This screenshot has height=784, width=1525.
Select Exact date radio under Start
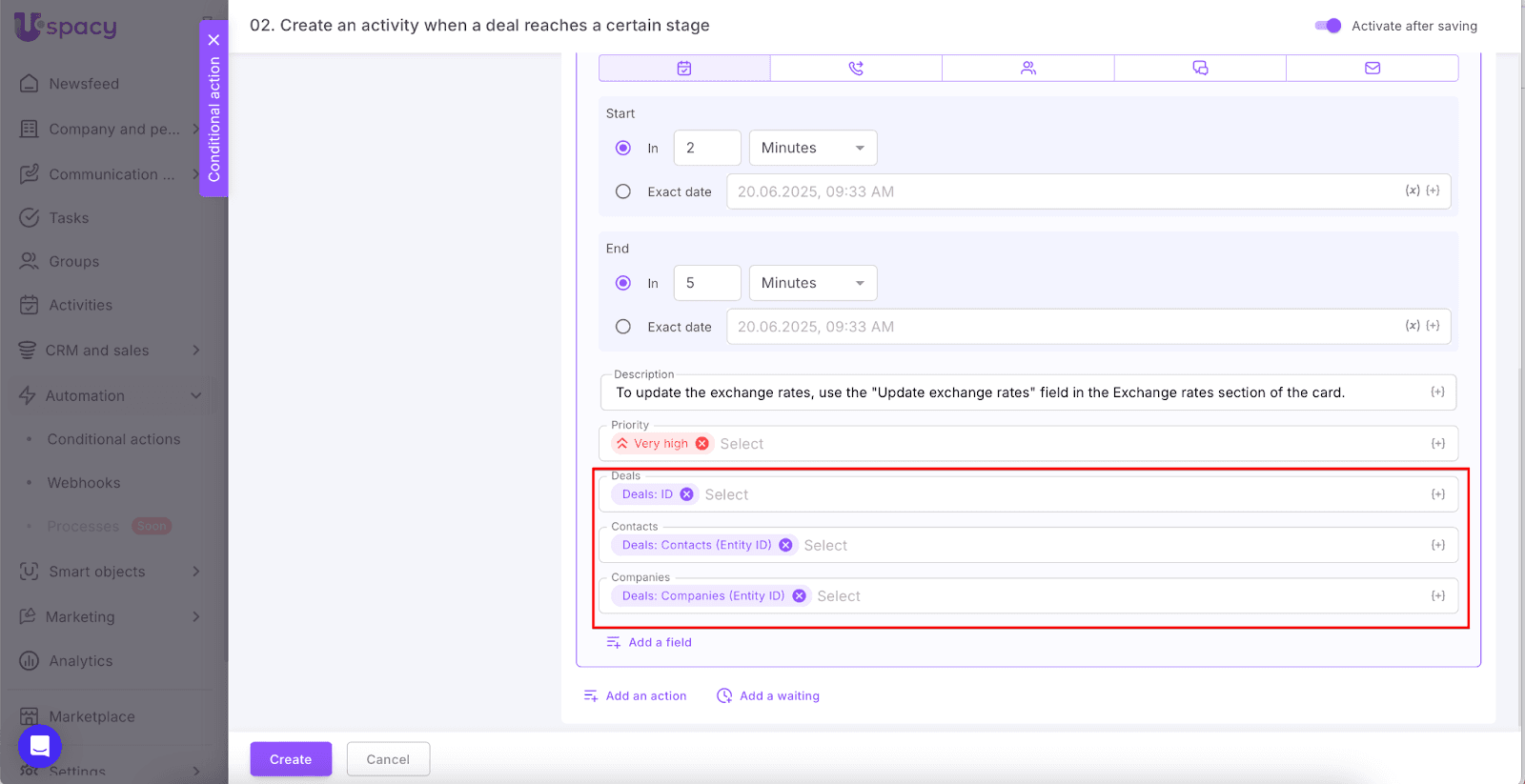tap(623, 191)
